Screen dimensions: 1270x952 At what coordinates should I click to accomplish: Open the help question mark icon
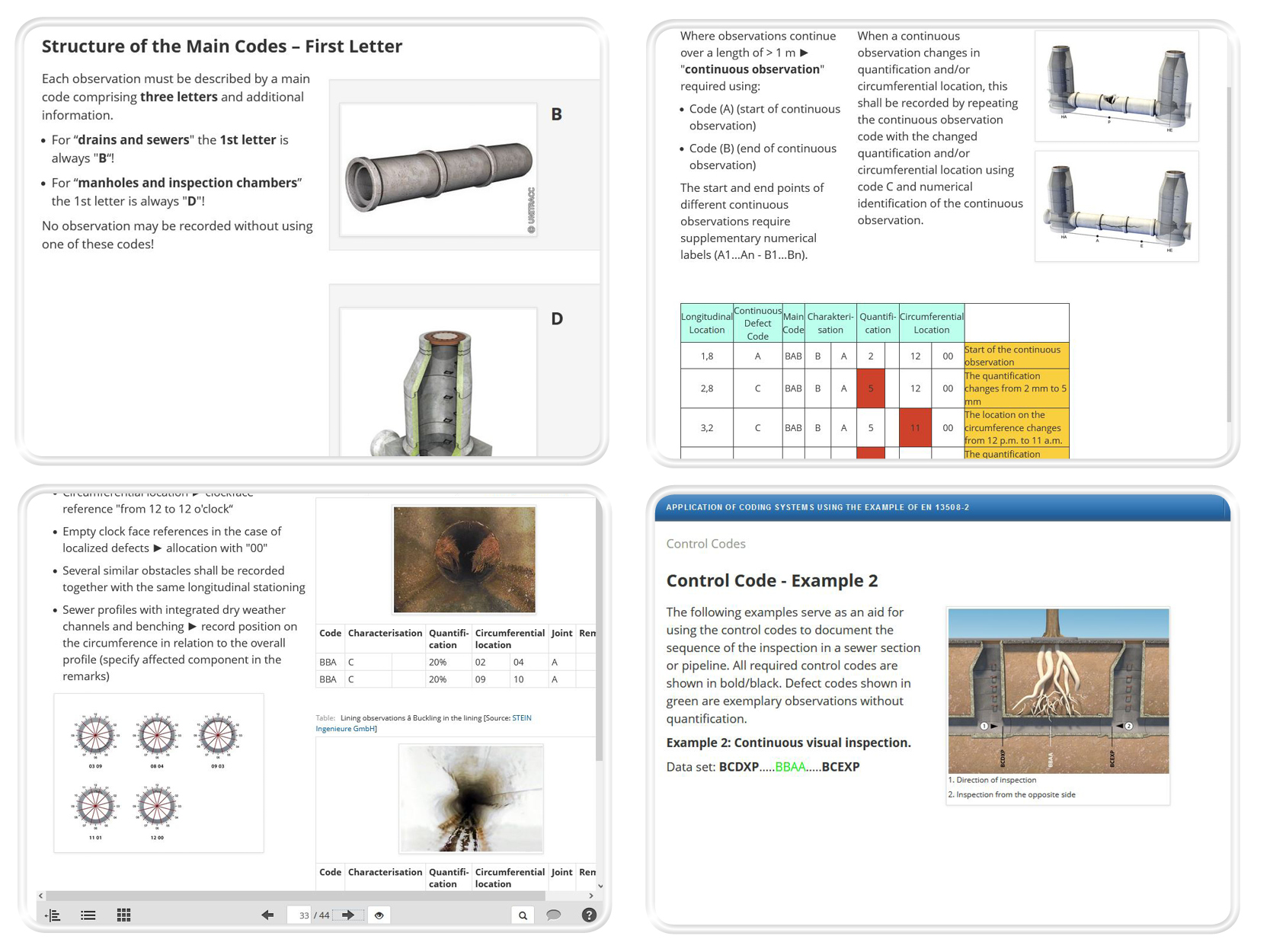(589, 915)
